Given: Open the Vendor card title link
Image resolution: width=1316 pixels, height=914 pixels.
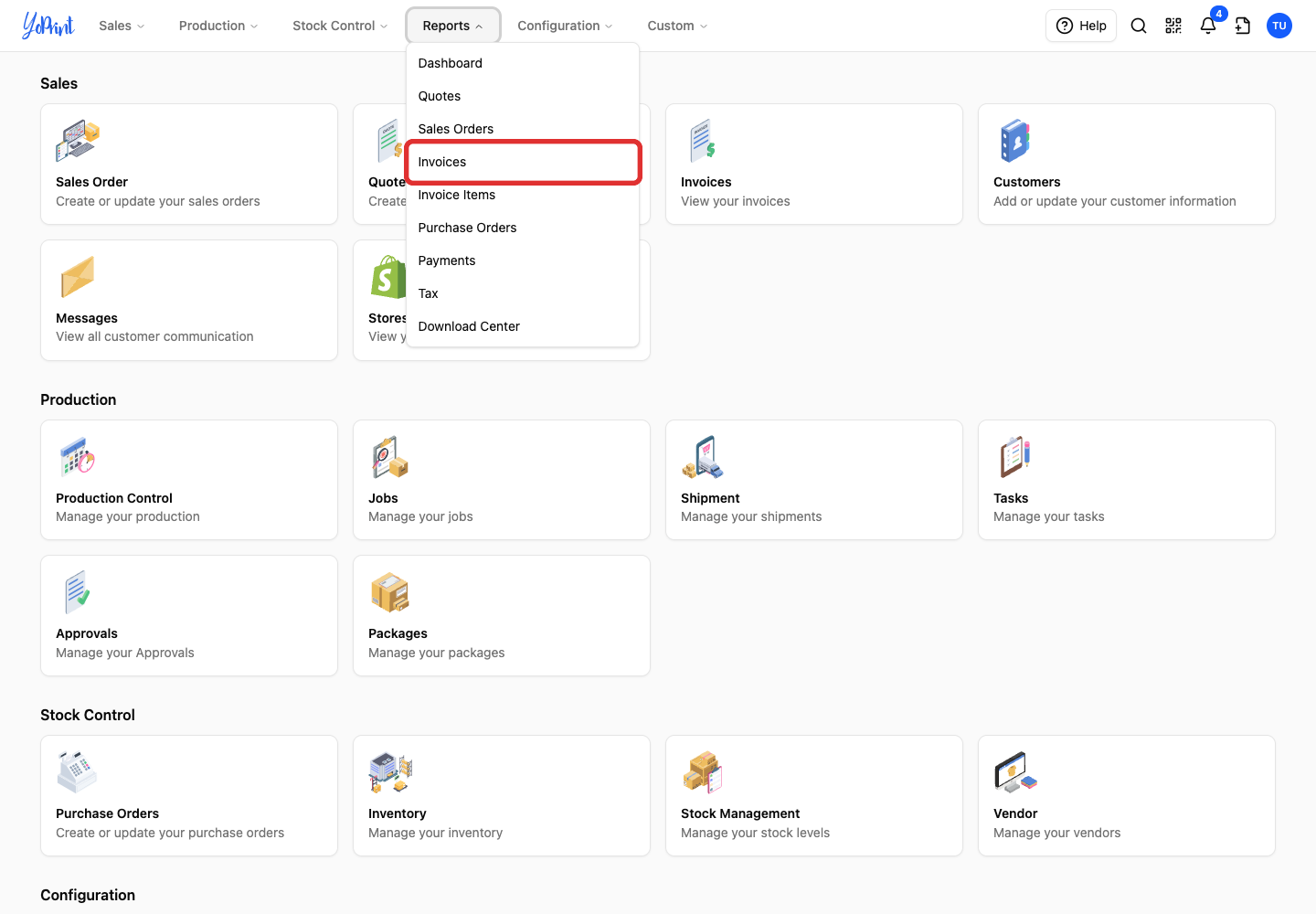Looking at the screenshot, I should click(x=1015, y=813).
